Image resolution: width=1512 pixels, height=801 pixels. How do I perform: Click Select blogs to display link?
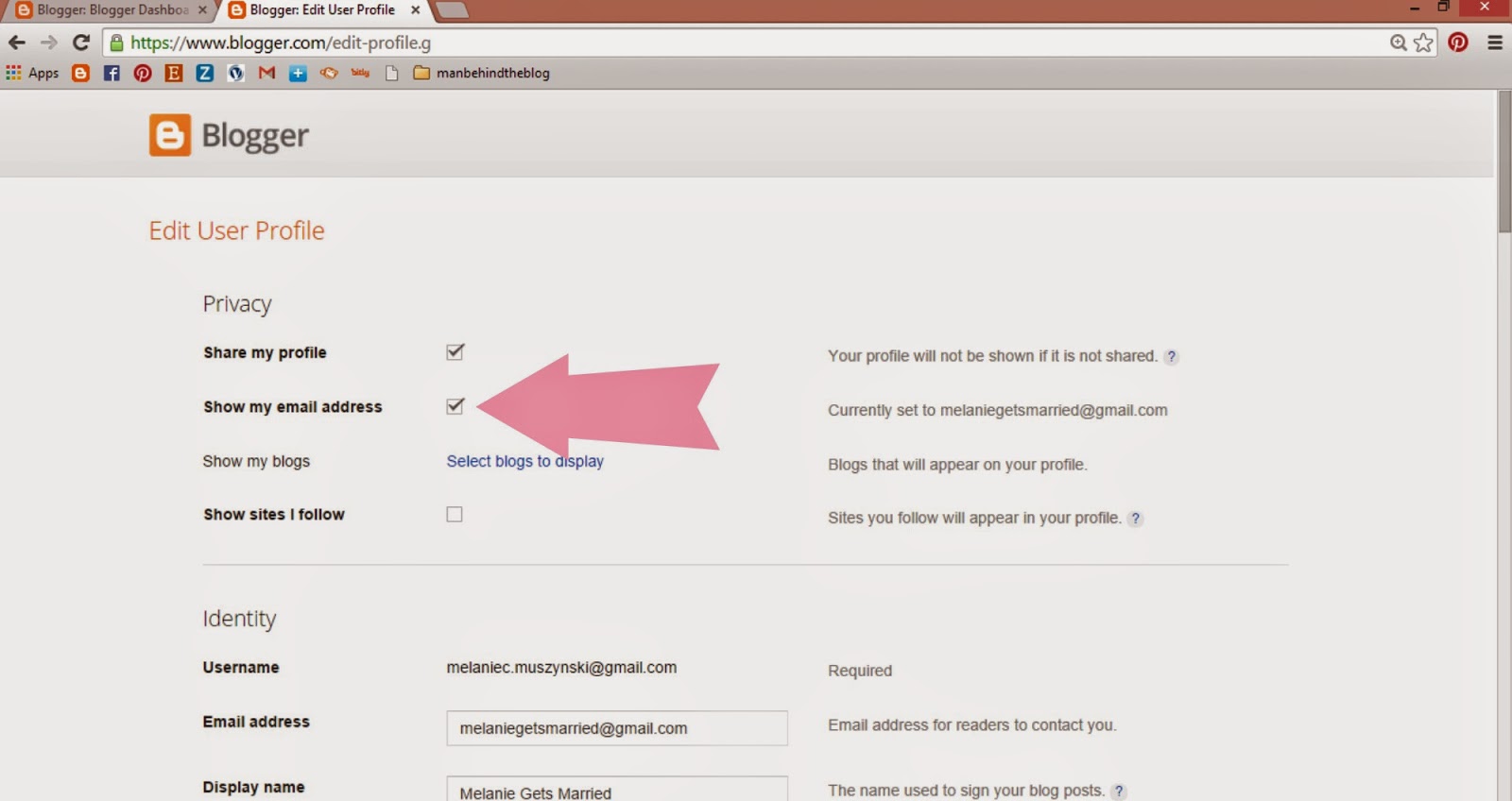[524, 461]
